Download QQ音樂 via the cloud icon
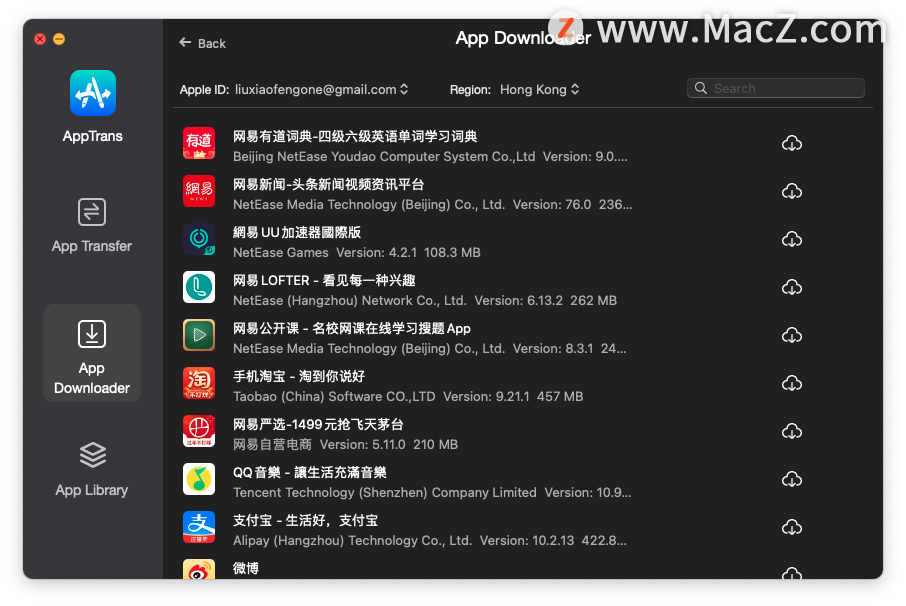This screenshot has width=906, height=606. point(792,479)
